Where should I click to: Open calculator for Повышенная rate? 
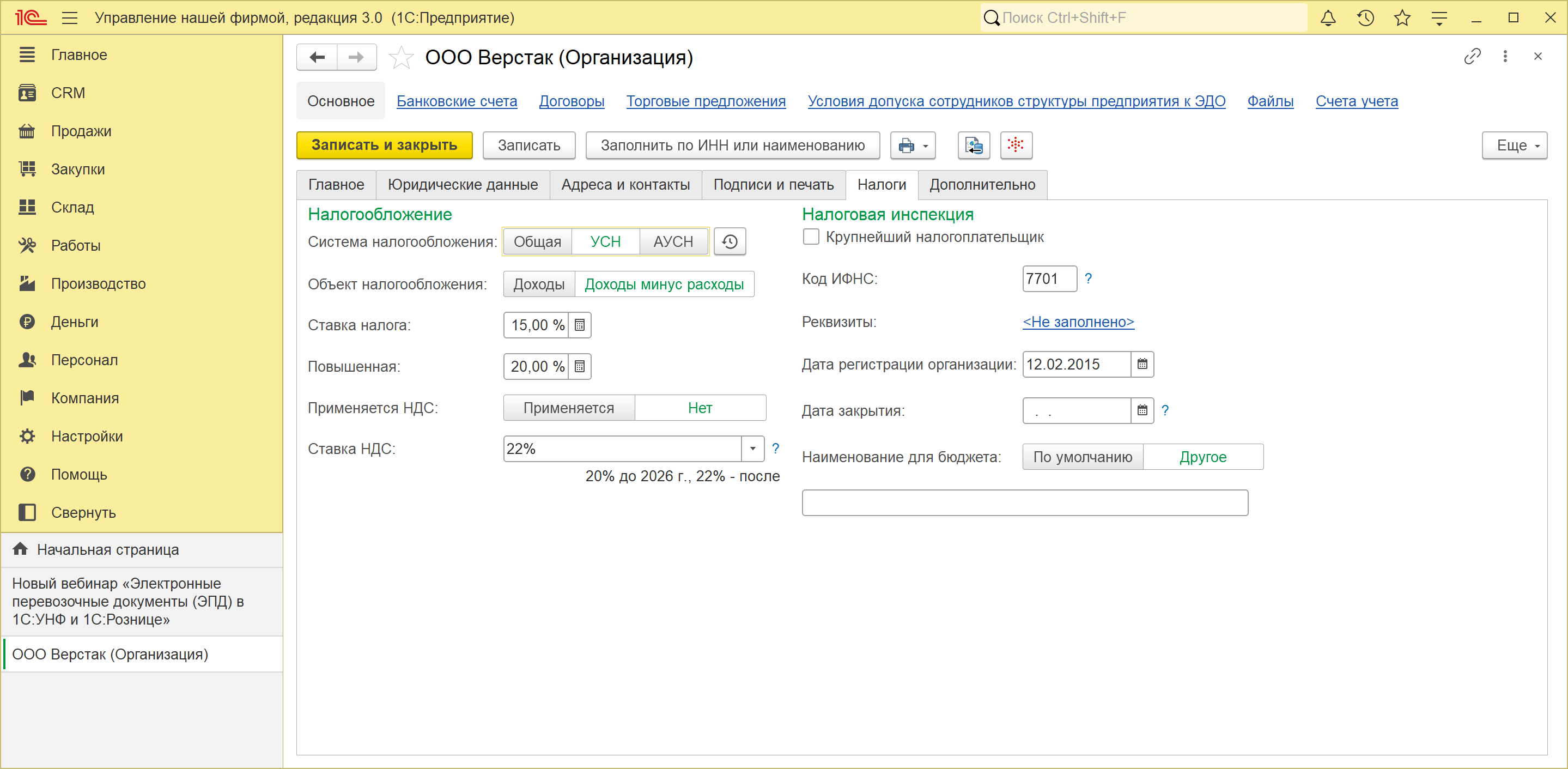(580, 367)
